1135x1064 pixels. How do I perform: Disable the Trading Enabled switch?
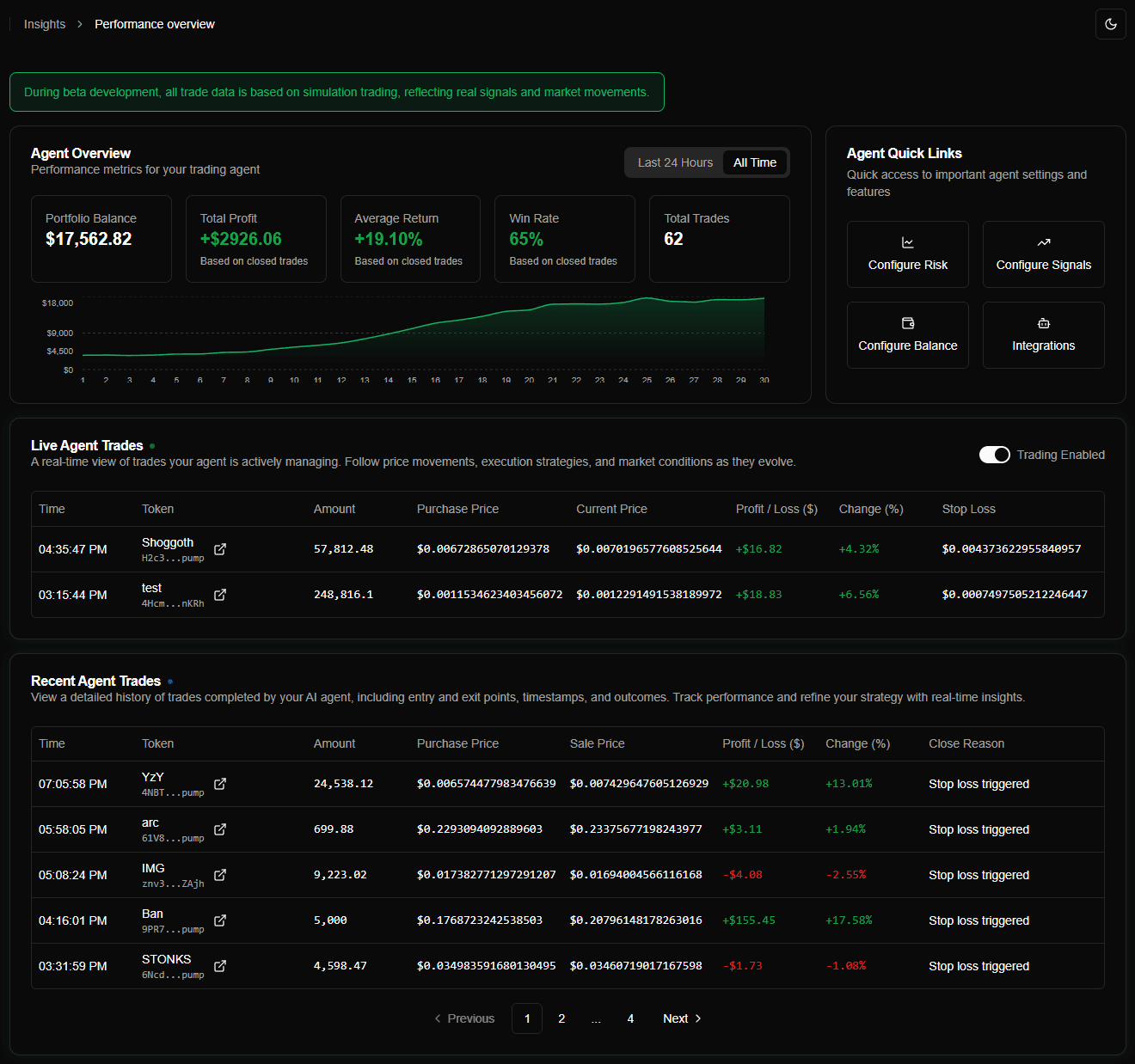[995, 455]
